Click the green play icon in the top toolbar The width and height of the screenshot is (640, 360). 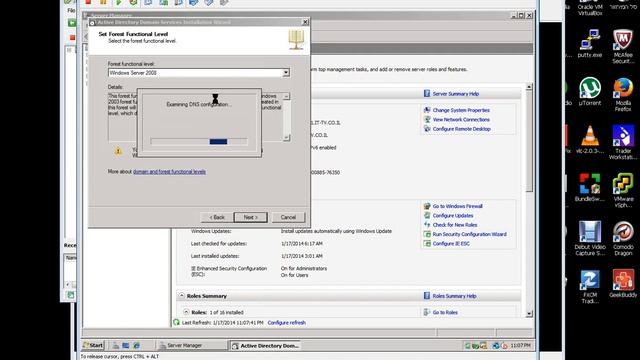click(118, 2)
